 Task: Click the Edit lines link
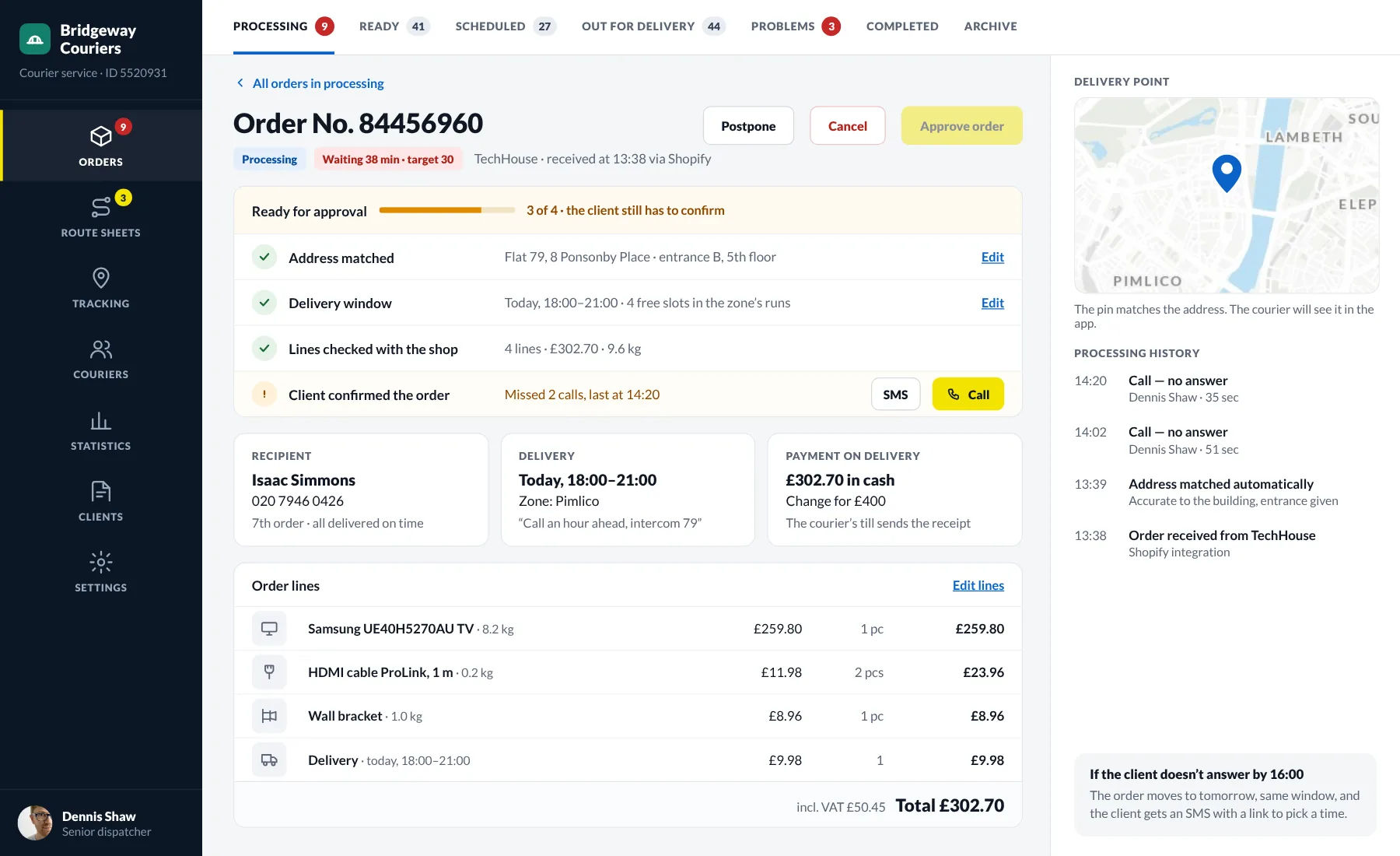(978, 585)
